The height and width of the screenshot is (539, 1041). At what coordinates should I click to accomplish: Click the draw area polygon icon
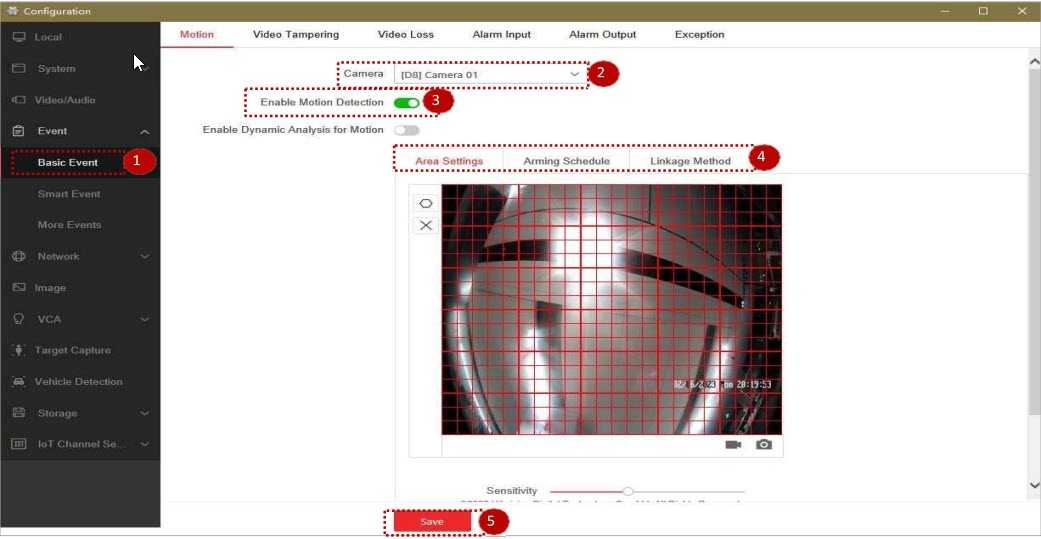tap(426, 203)
